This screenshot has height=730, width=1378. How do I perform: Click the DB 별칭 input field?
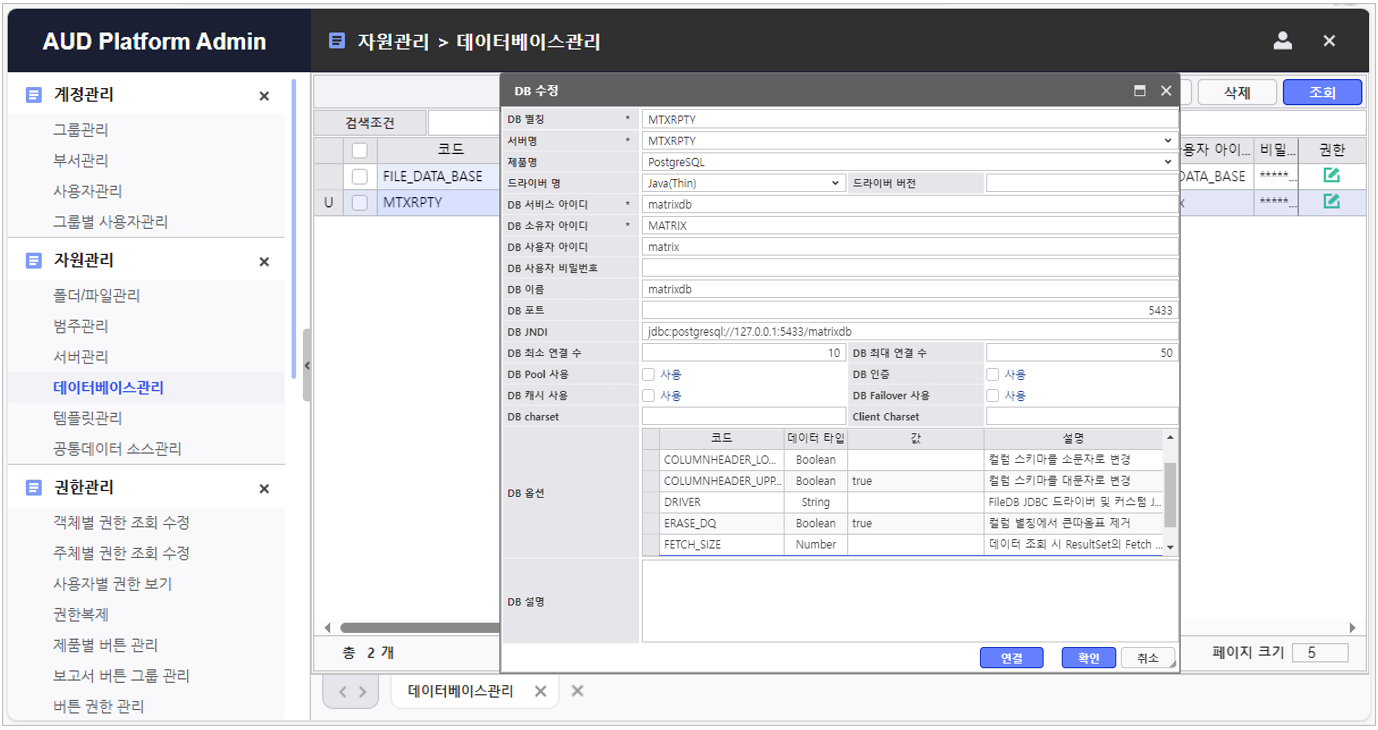point(910,119)
